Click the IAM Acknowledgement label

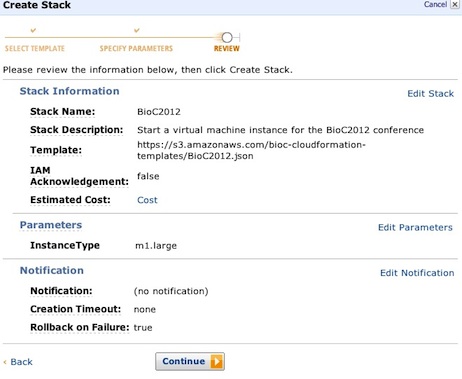(79, 176)
